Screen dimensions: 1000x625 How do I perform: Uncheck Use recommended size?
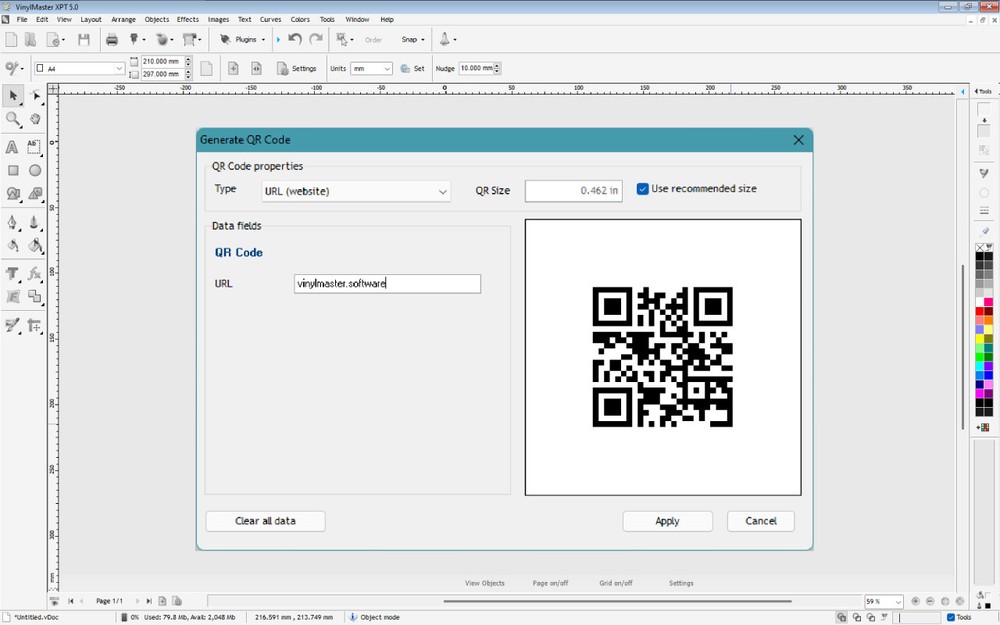coord(642,188)
